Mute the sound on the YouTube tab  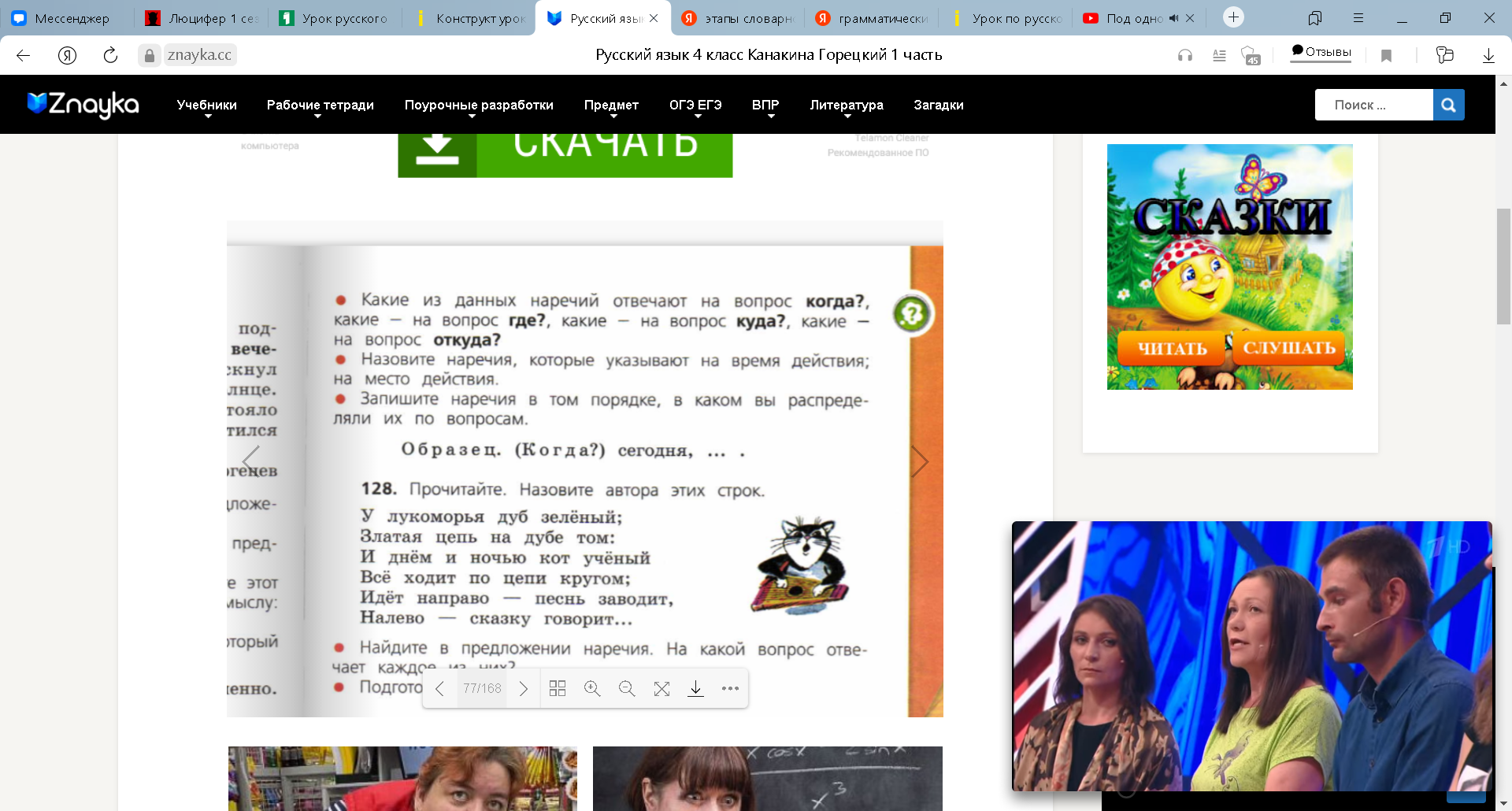point(1173,18)
